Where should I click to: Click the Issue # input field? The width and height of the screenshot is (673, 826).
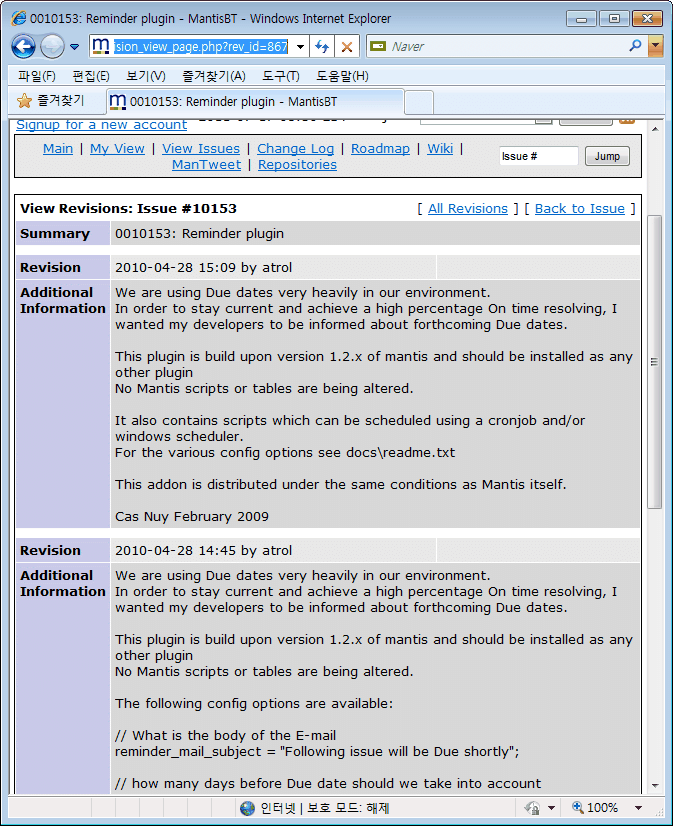tap(538, 156)
